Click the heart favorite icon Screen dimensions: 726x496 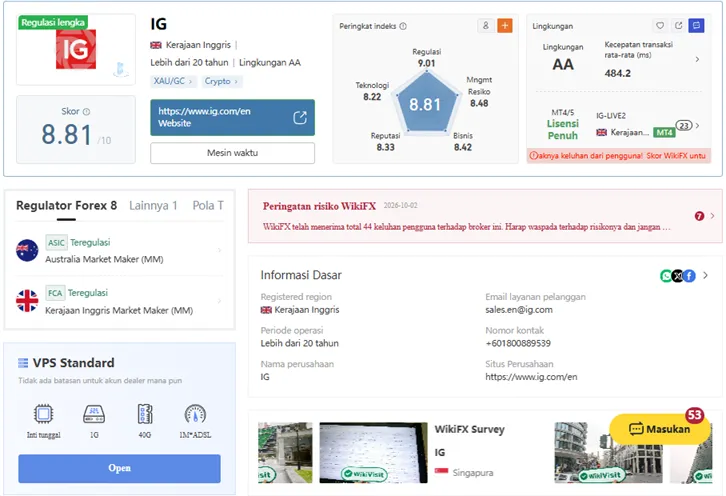(x=660, y=25)
